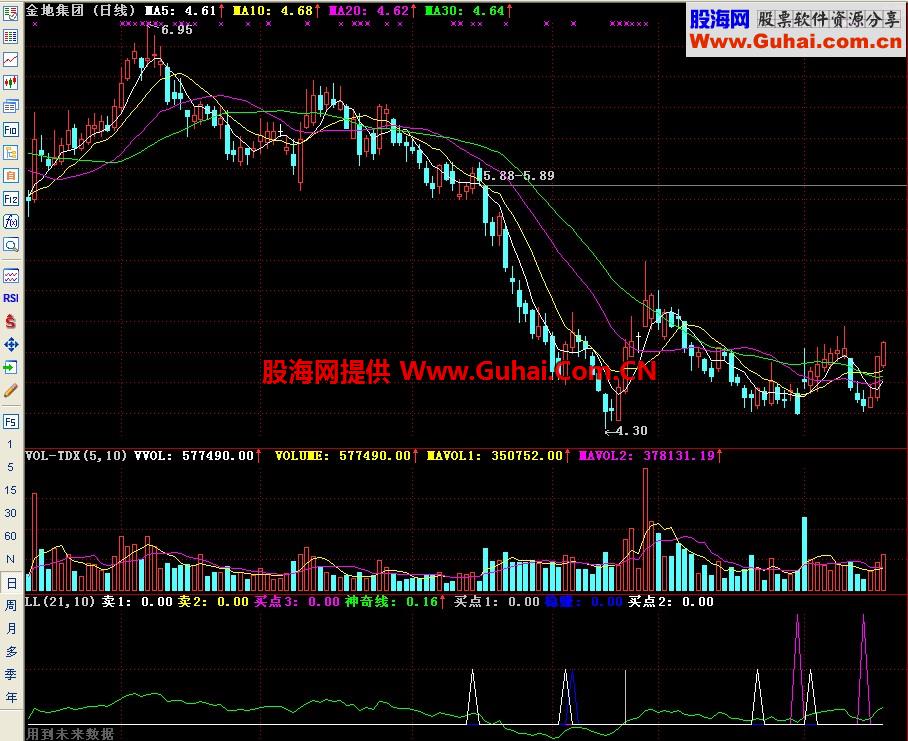Select the 多 multi-day period
The width and height of the screenshot is (908, 741).
point(10,651)
